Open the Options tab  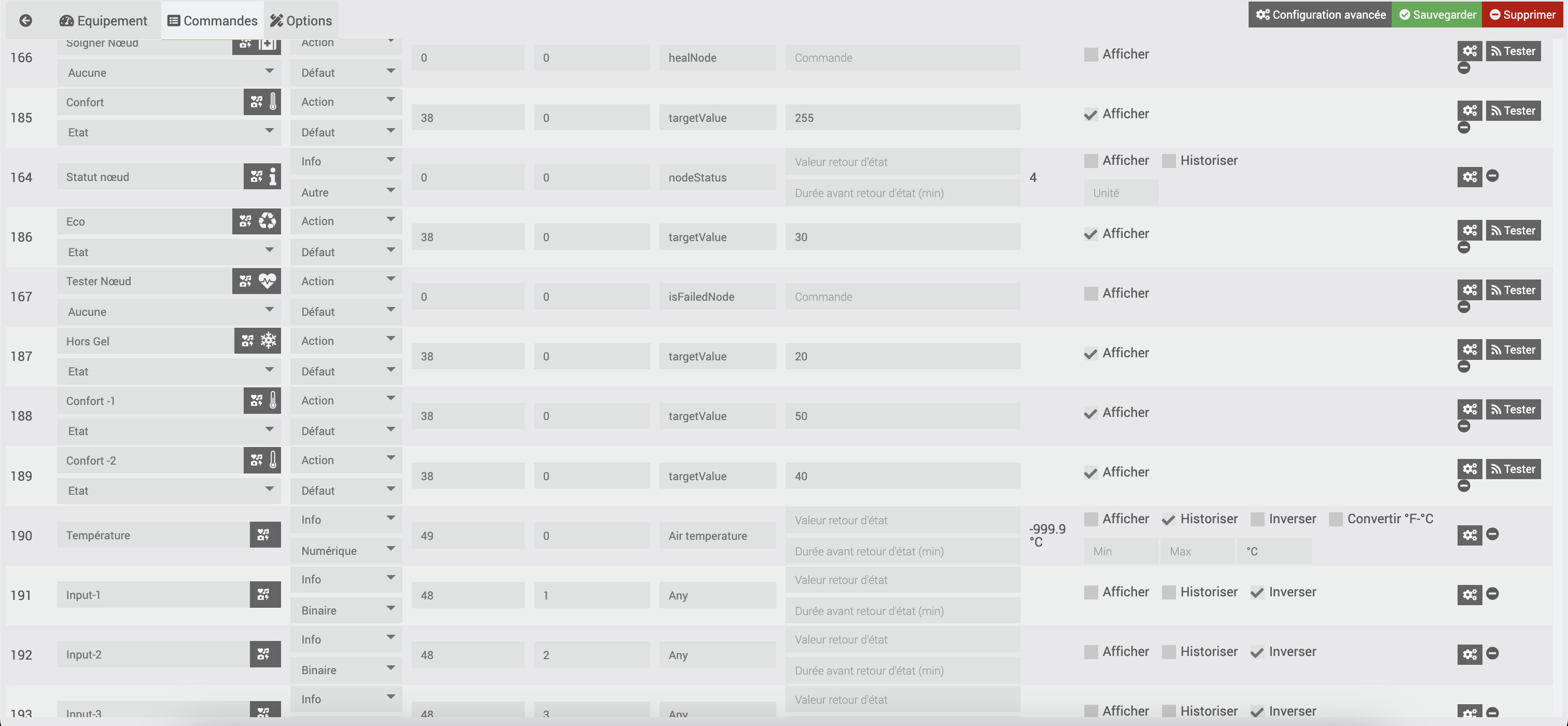pyautogui.click(x=301, y=21)
